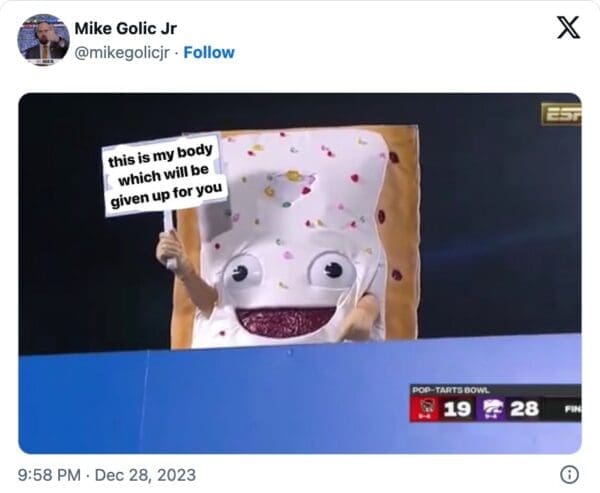Click the mascot's right googly eye
The width and height of the screenshot is (600, 493).
tap(332, 270)
